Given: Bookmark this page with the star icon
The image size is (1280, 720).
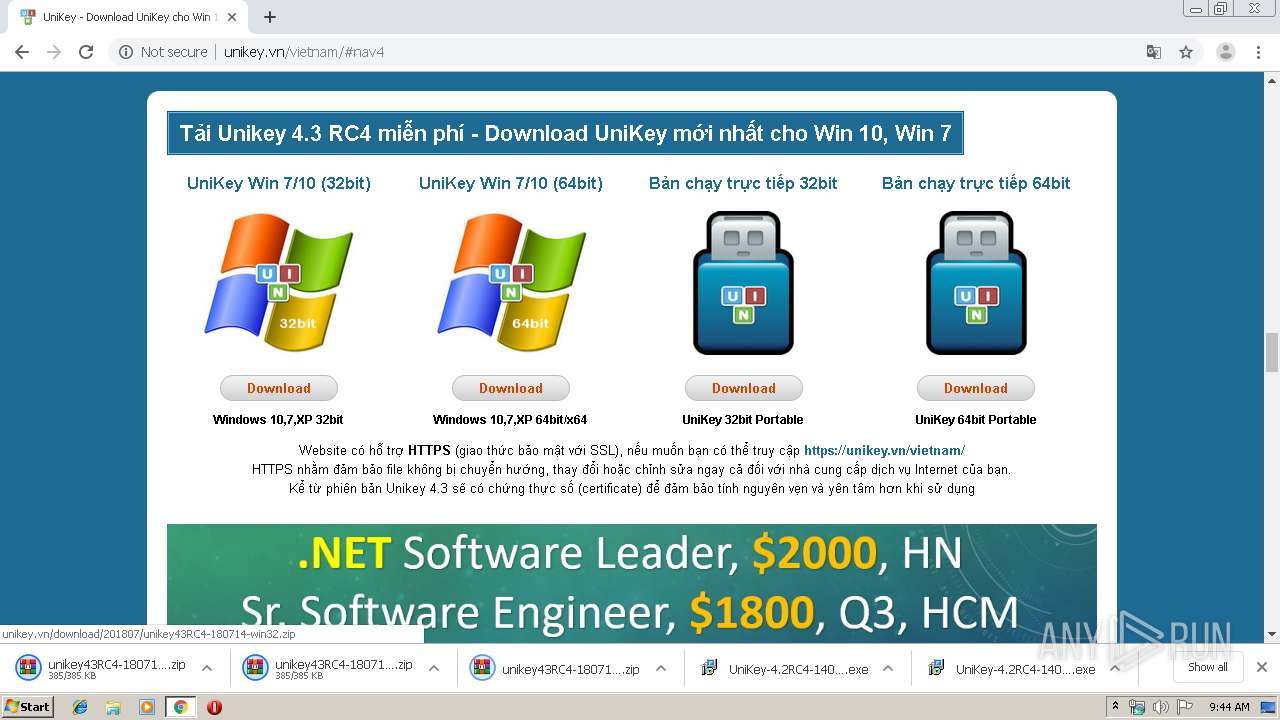Looking at the screenshot, I should point(1186,52).
